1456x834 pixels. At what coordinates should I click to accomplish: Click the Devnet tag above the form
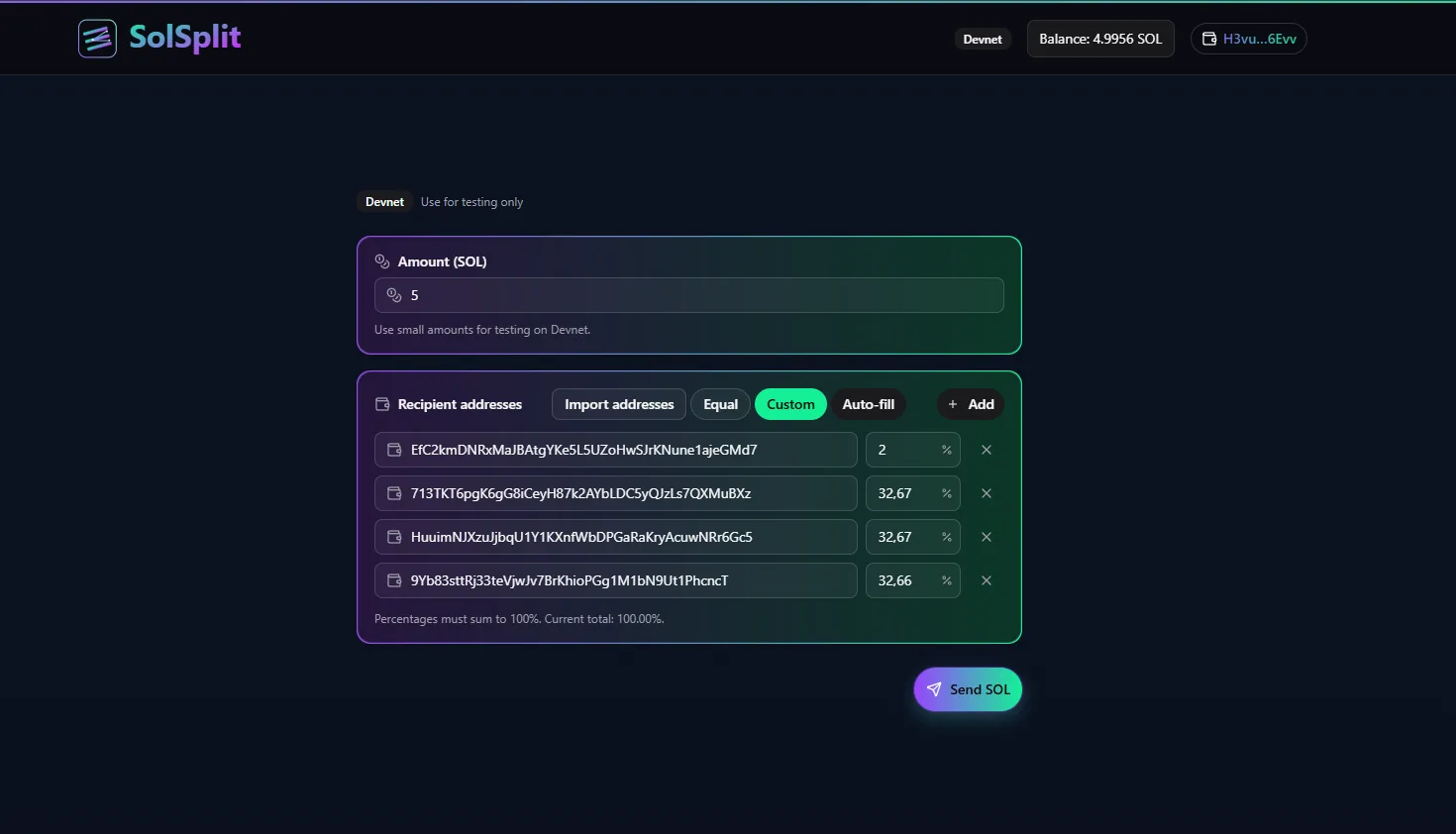pos(384,202)
